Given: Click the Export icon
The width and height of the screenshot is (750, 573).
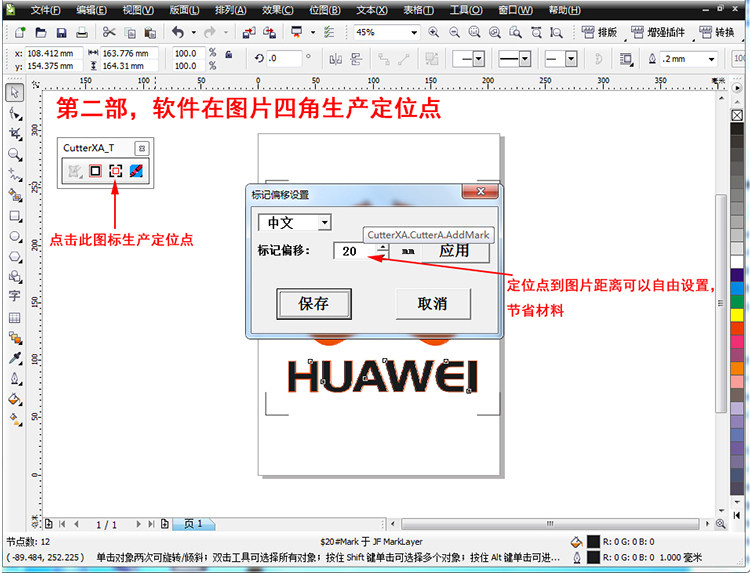Looking at the screenshot, I should pyautogui.click(x=269, y=32).
